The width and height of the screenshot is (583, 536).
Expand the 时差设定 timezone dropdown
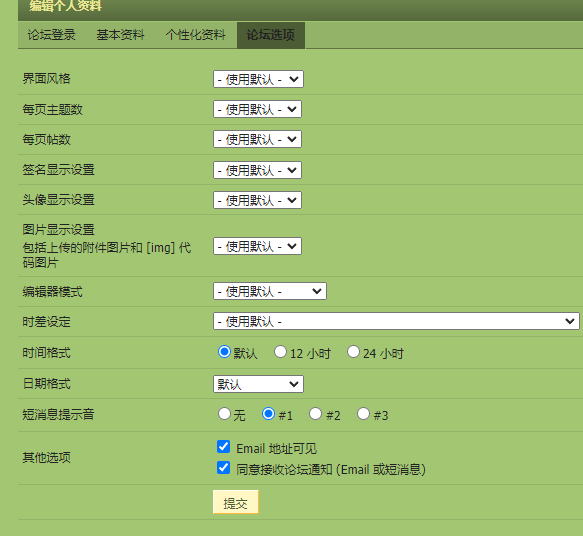point(396,321)
